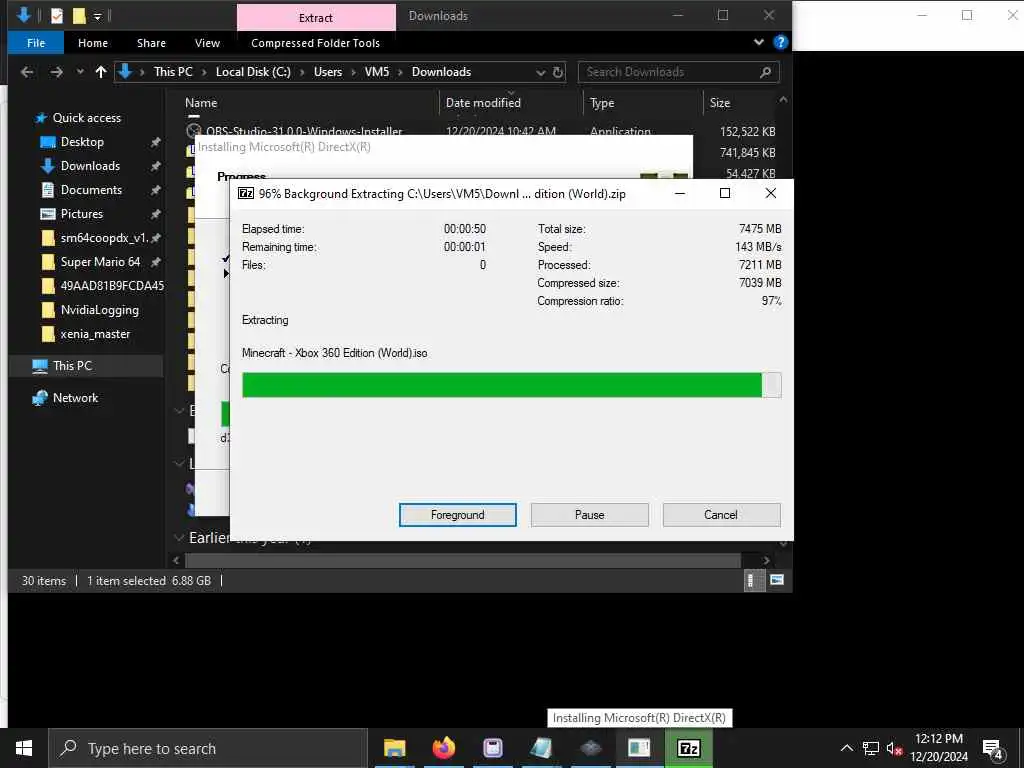1024x768 pixels.
Task: Switch to large icons view layout
Action: click(x=776, y=580)
